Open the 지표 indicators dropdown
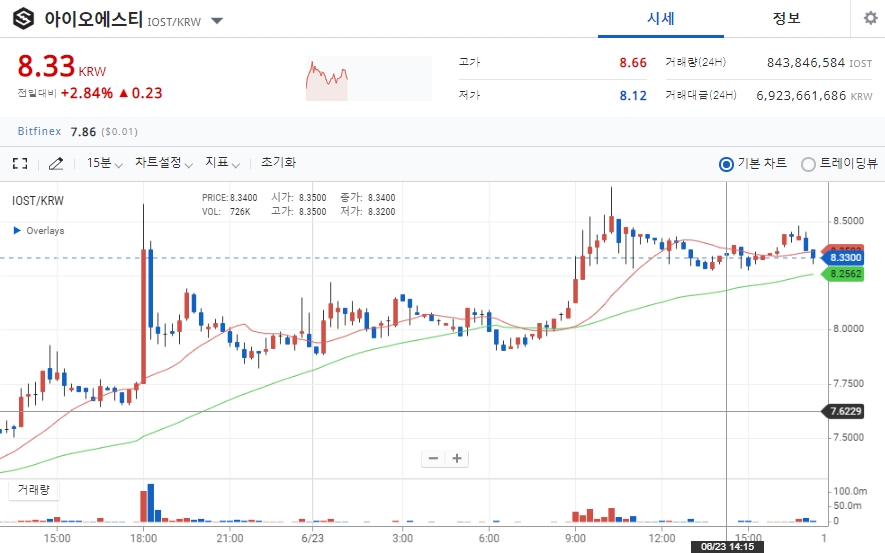 pyautogui.click(x=222, y=163)
